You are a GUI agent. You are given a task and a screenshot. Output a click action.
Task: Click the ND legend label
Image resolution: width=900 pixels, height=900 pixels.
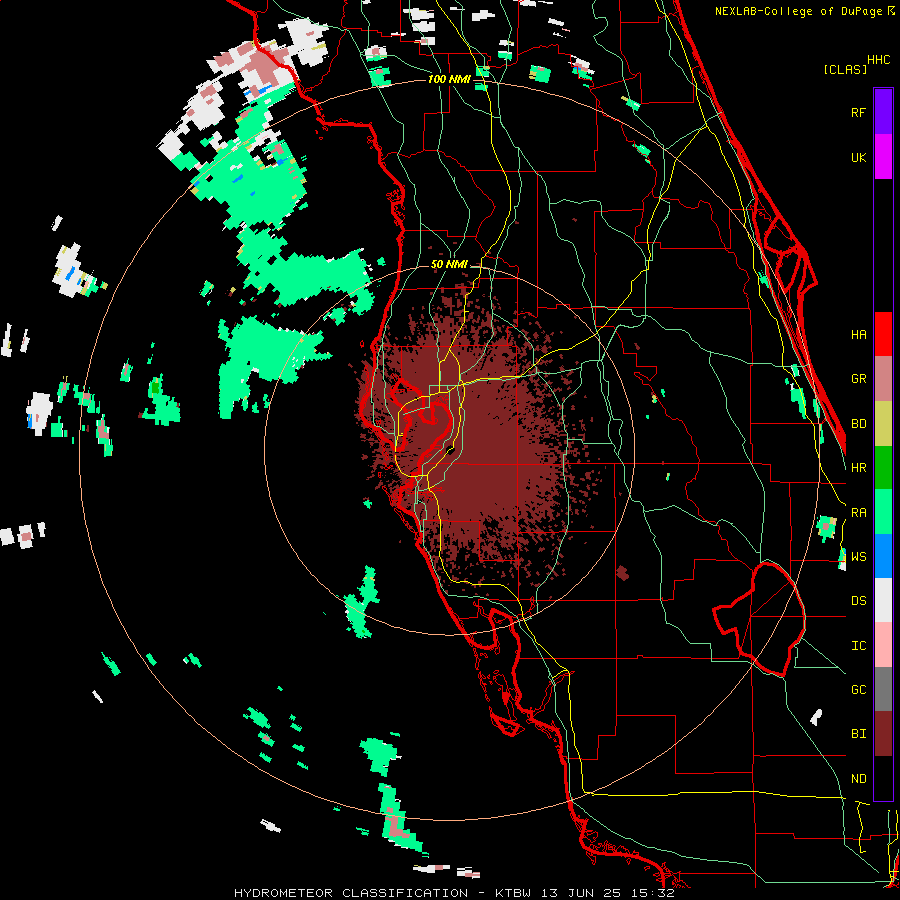(858, 778)
